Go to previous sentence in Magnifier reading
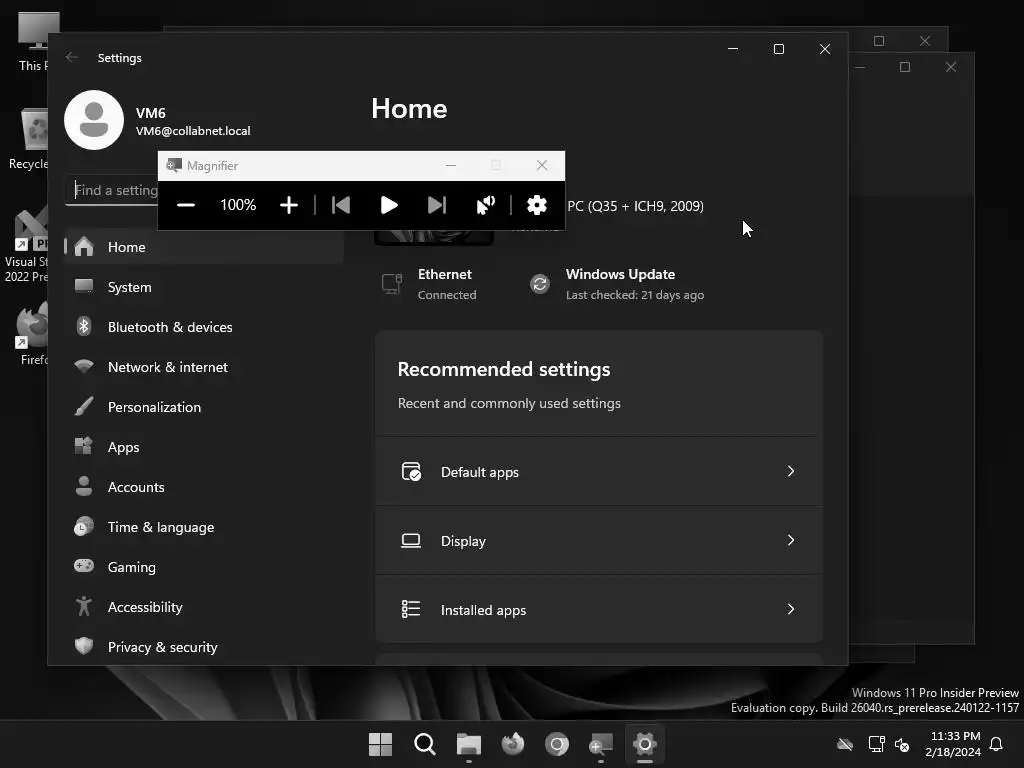Image resolution: width=1024 pixels, height=768 pixels. (341, 205)
